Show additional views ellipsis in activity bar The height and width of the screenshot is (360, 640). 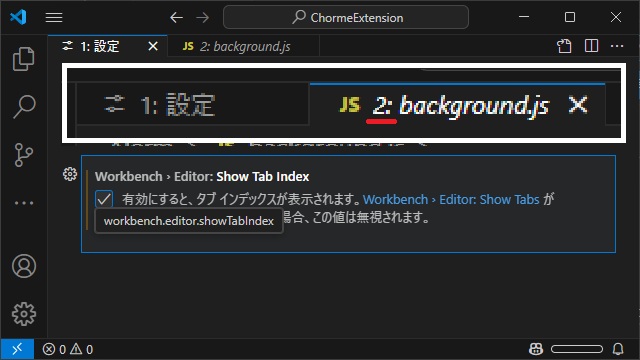[24, 203]
